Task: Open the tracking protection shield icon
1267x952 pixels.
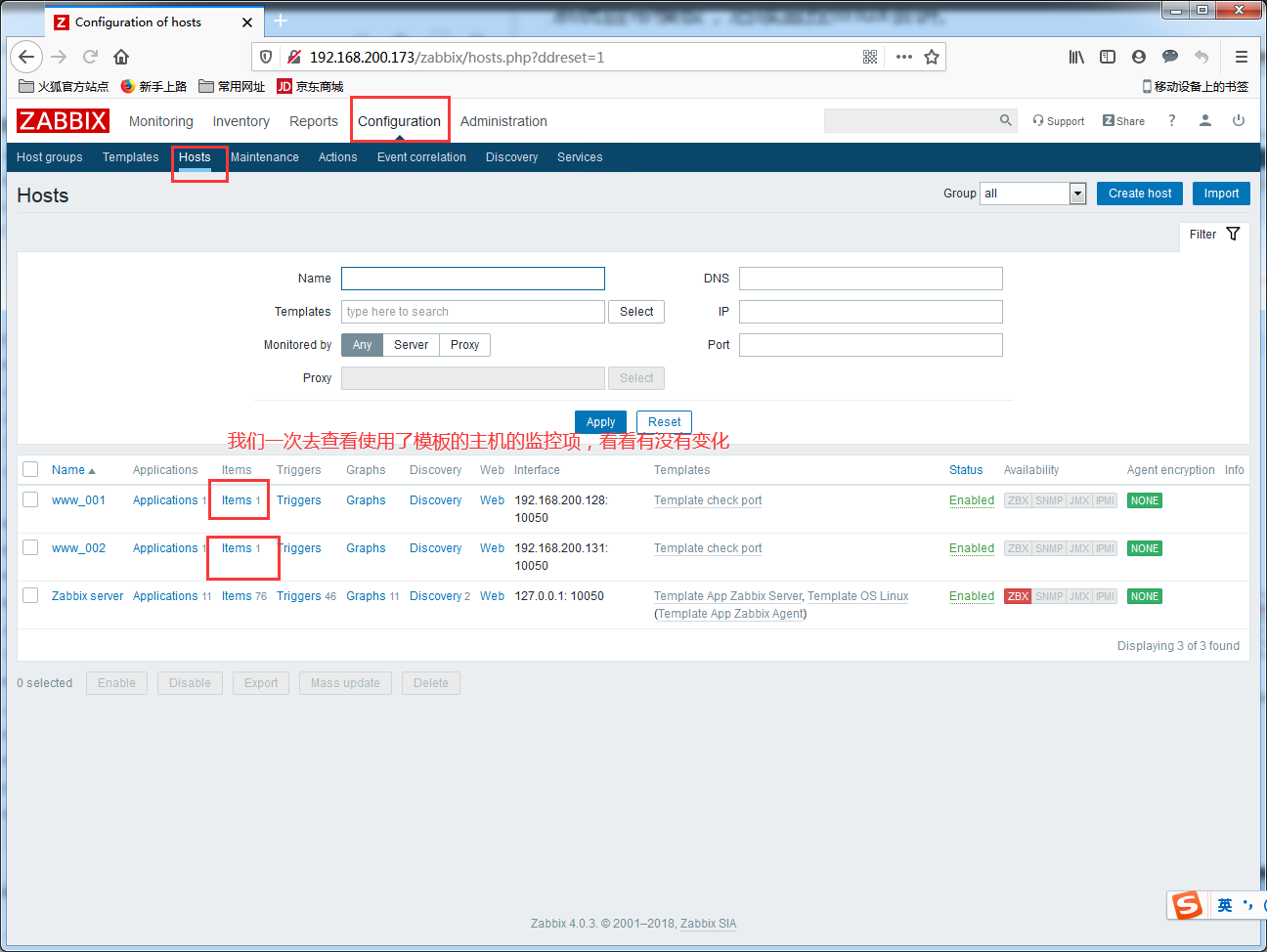Action: pos(266,57)
